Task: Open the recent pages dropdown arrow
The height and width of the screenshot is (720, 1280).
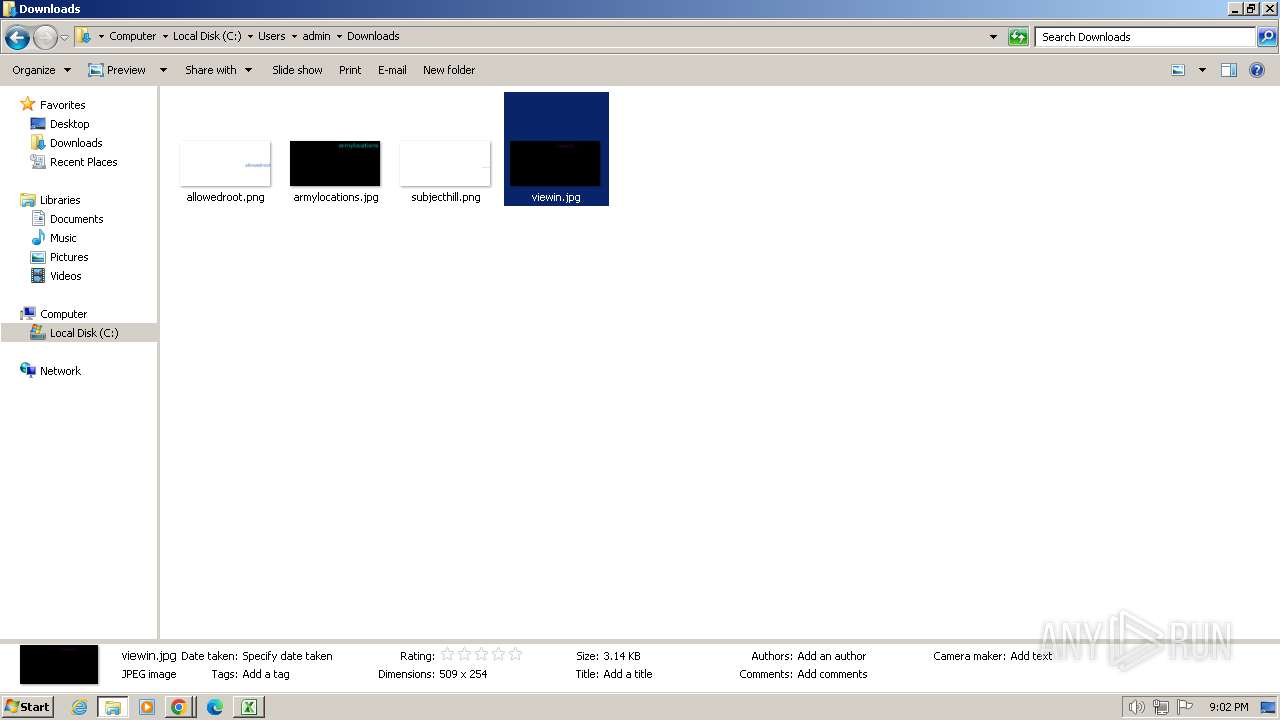Action: [64, 37]
